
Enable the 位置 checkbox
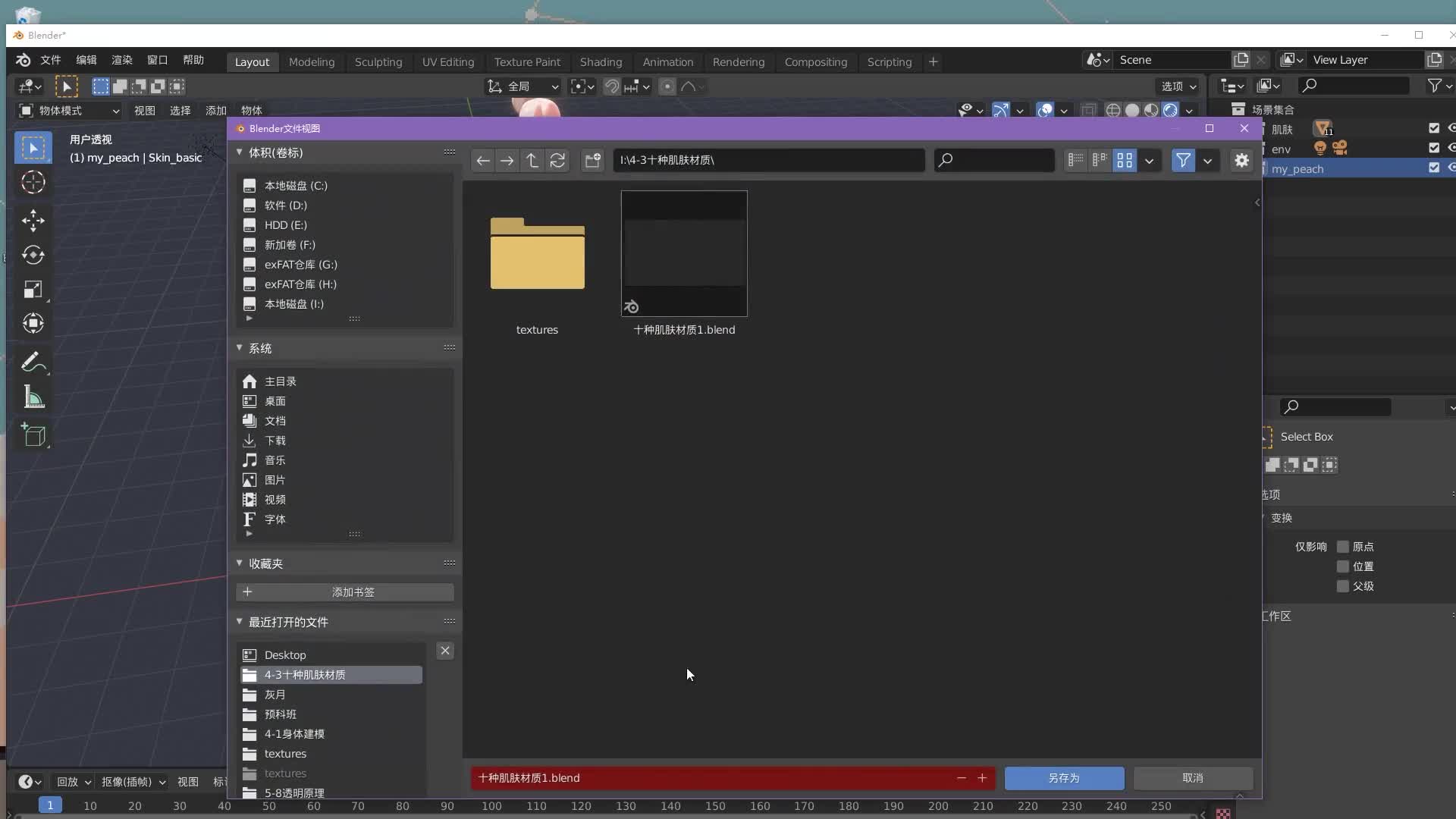tap(1343, 566)
